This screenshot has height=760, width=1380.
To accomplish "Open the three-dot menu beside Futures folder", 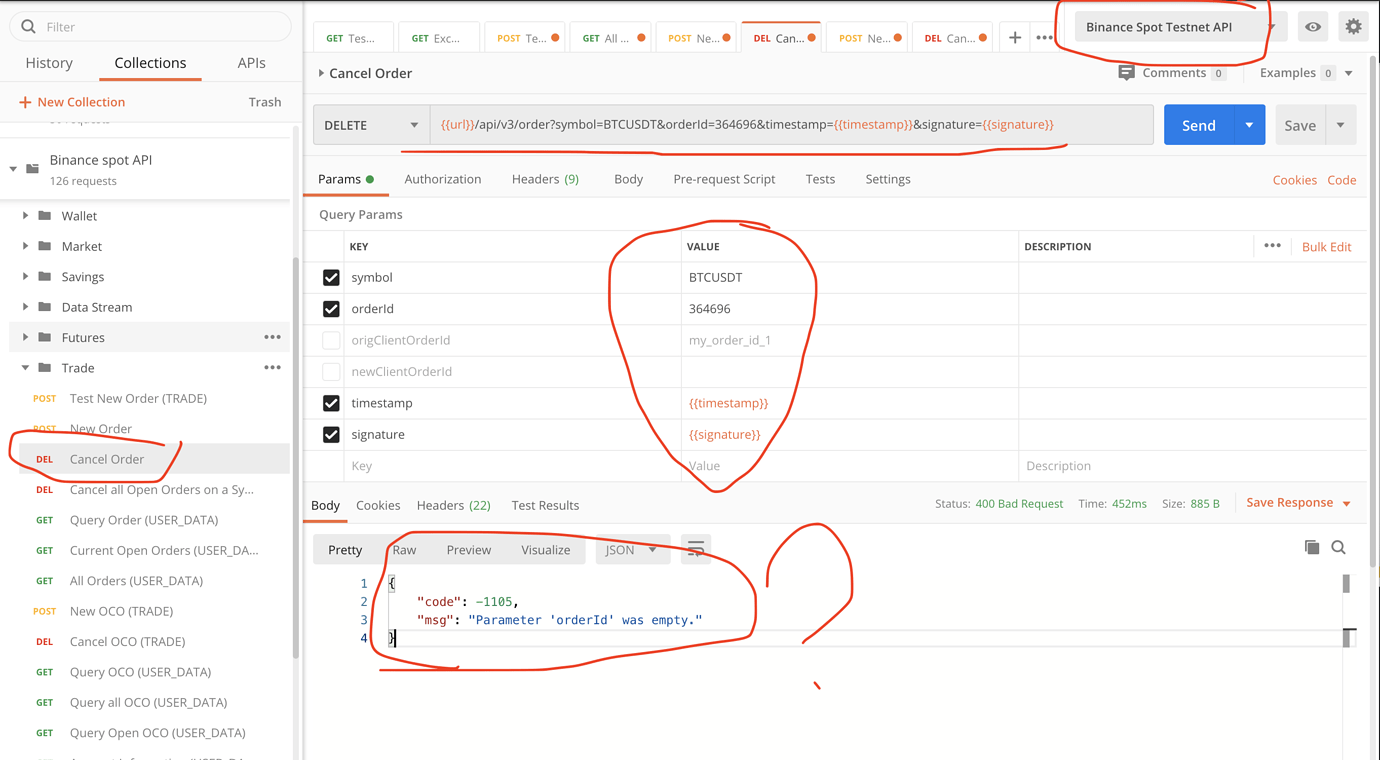I will coord(272,338).
